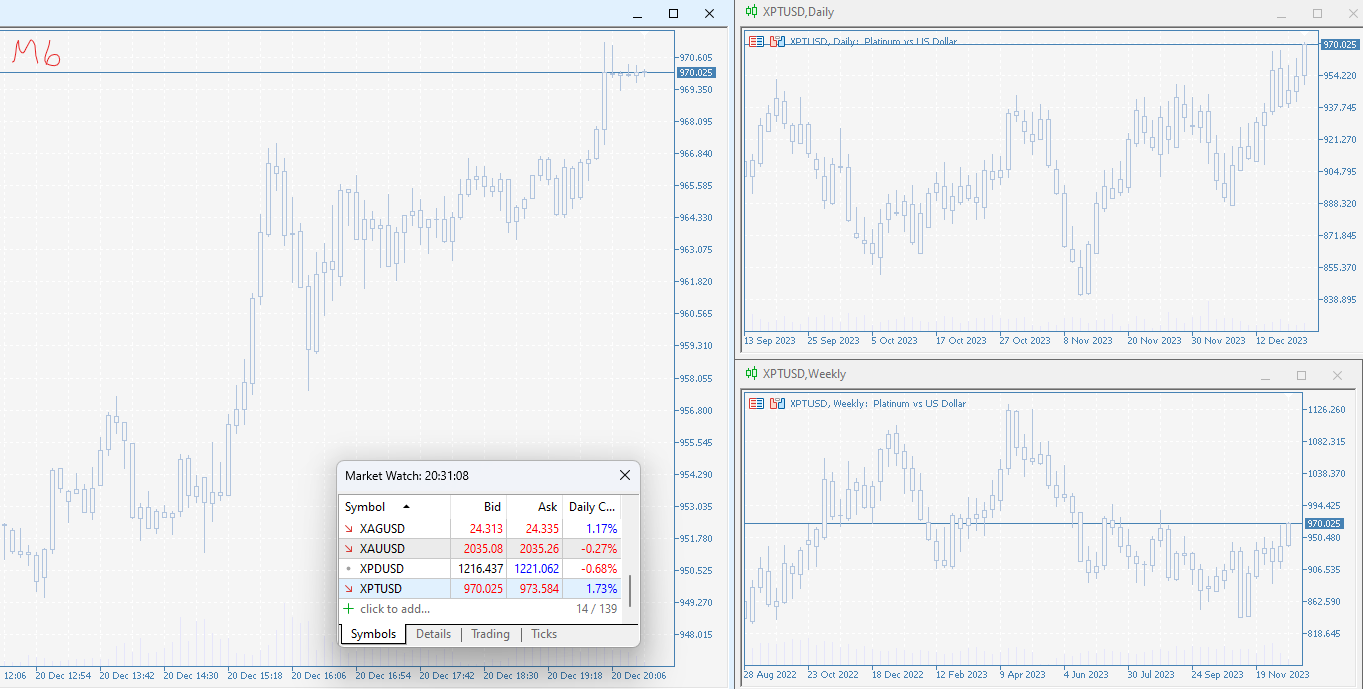Toggle one-click trading icon on Weekly chart
This screenshot has width=1363, height=689.
tap(777, 404)
